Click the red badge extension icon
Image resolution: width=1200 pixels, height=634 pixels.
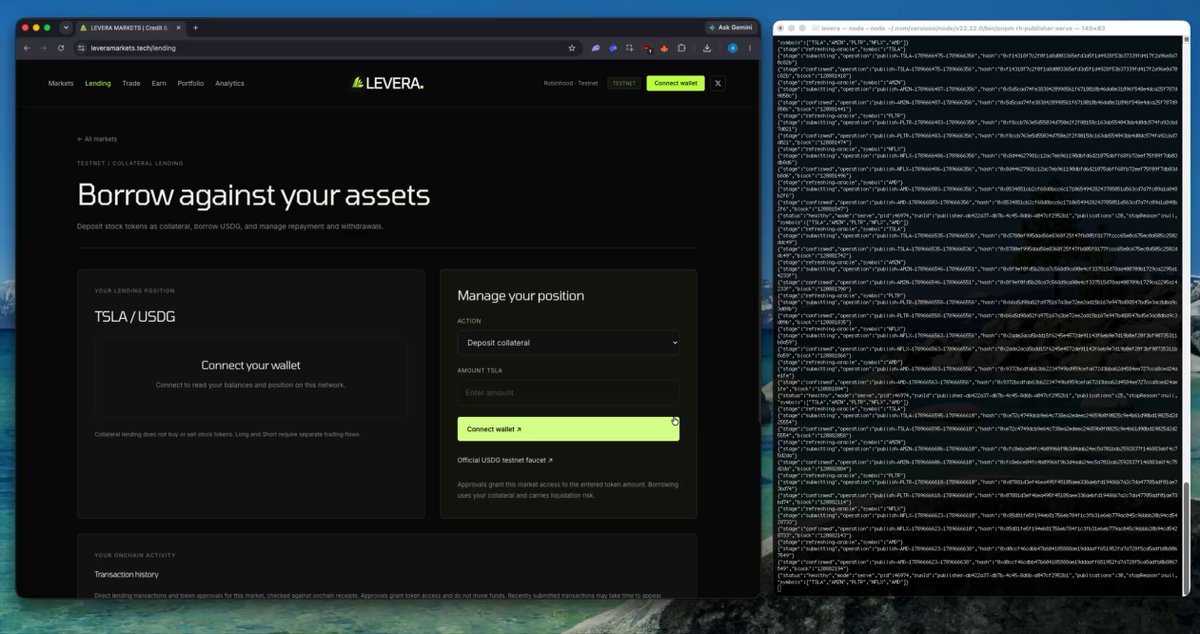647,47
